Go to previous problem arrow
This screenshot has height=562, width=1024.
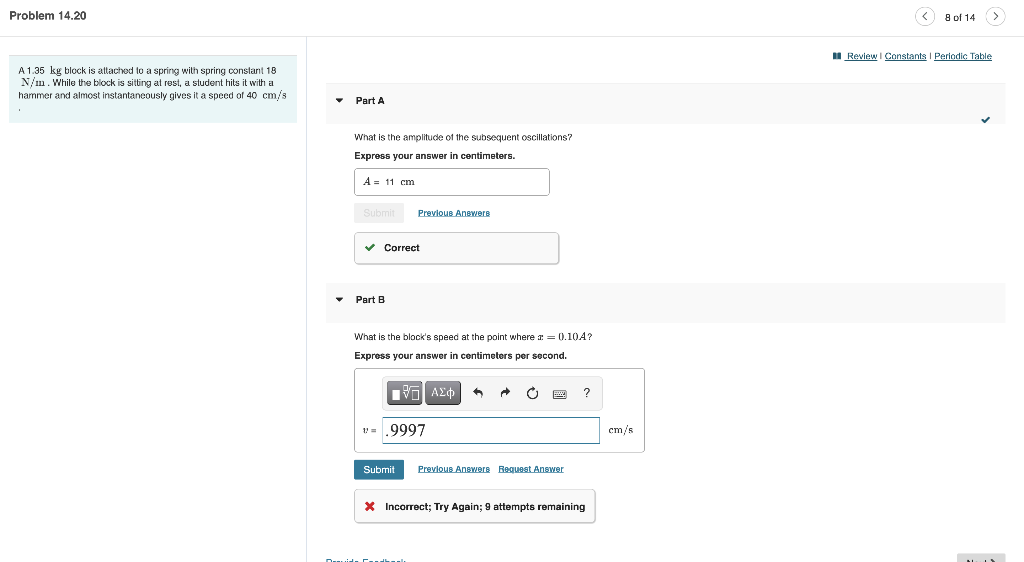tap(925, 17)
